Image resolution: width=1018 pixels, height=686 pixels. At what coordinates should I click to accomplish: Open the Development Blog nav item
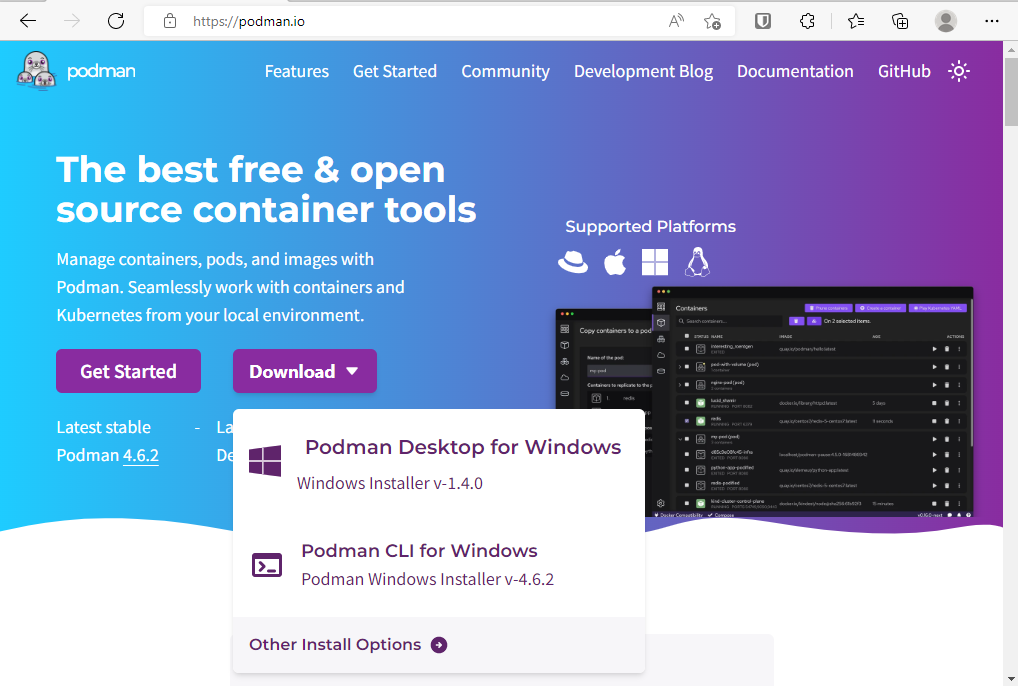pyautogui.click(x=643, y=71)
